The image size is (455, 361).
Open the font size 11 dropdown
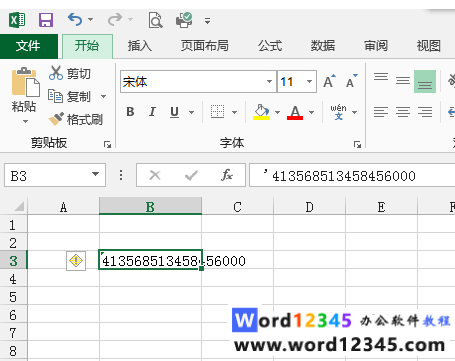point(309,81)
